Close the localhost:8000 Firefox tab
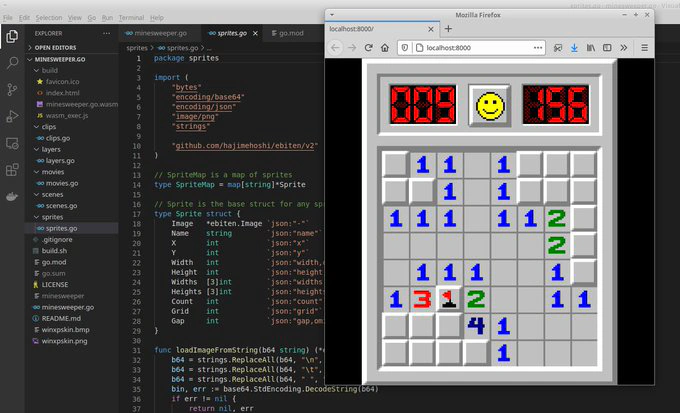Screen dimensions: 680x413 click(x=431, y=29)
